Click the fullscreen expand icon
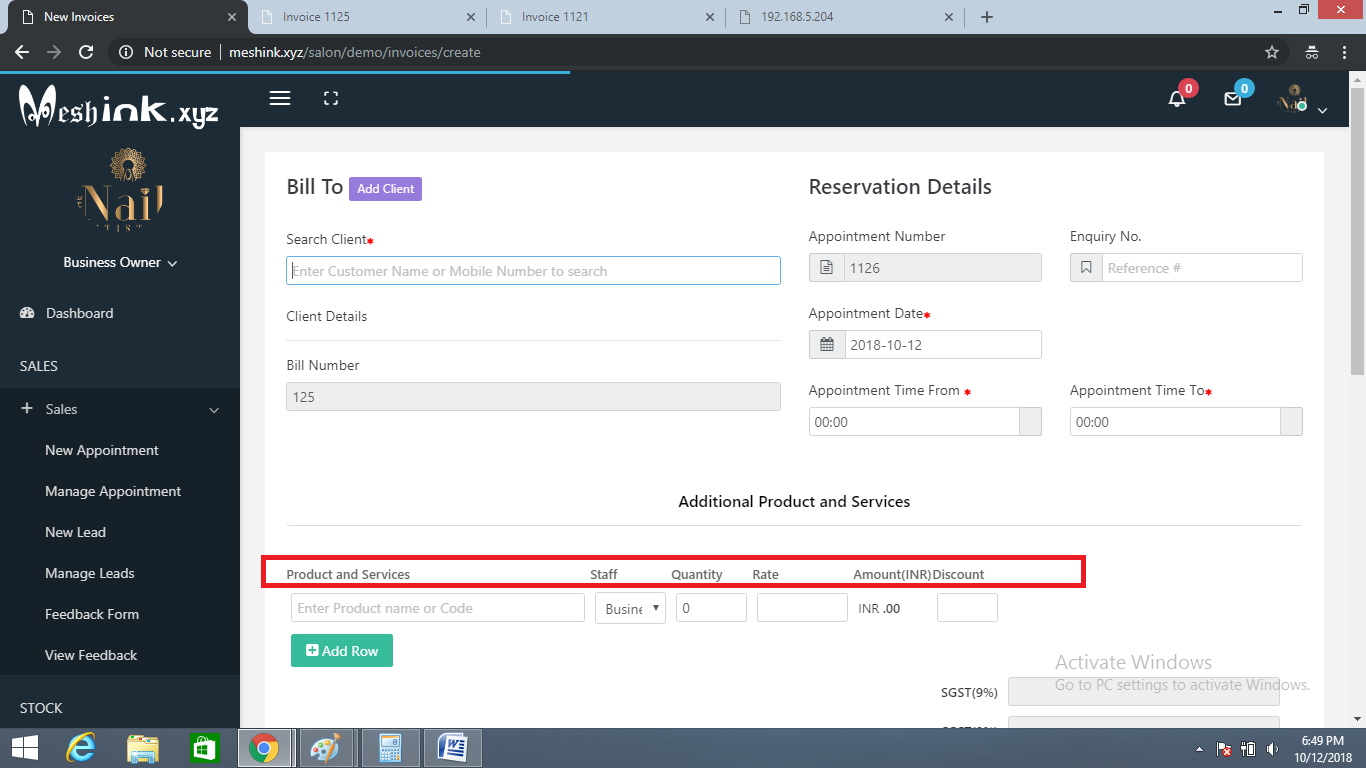 331,98
